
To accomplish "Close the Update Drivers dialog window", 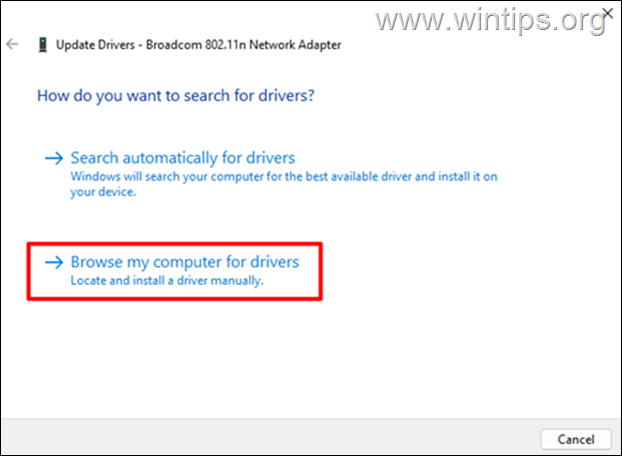I will [608, 13].
